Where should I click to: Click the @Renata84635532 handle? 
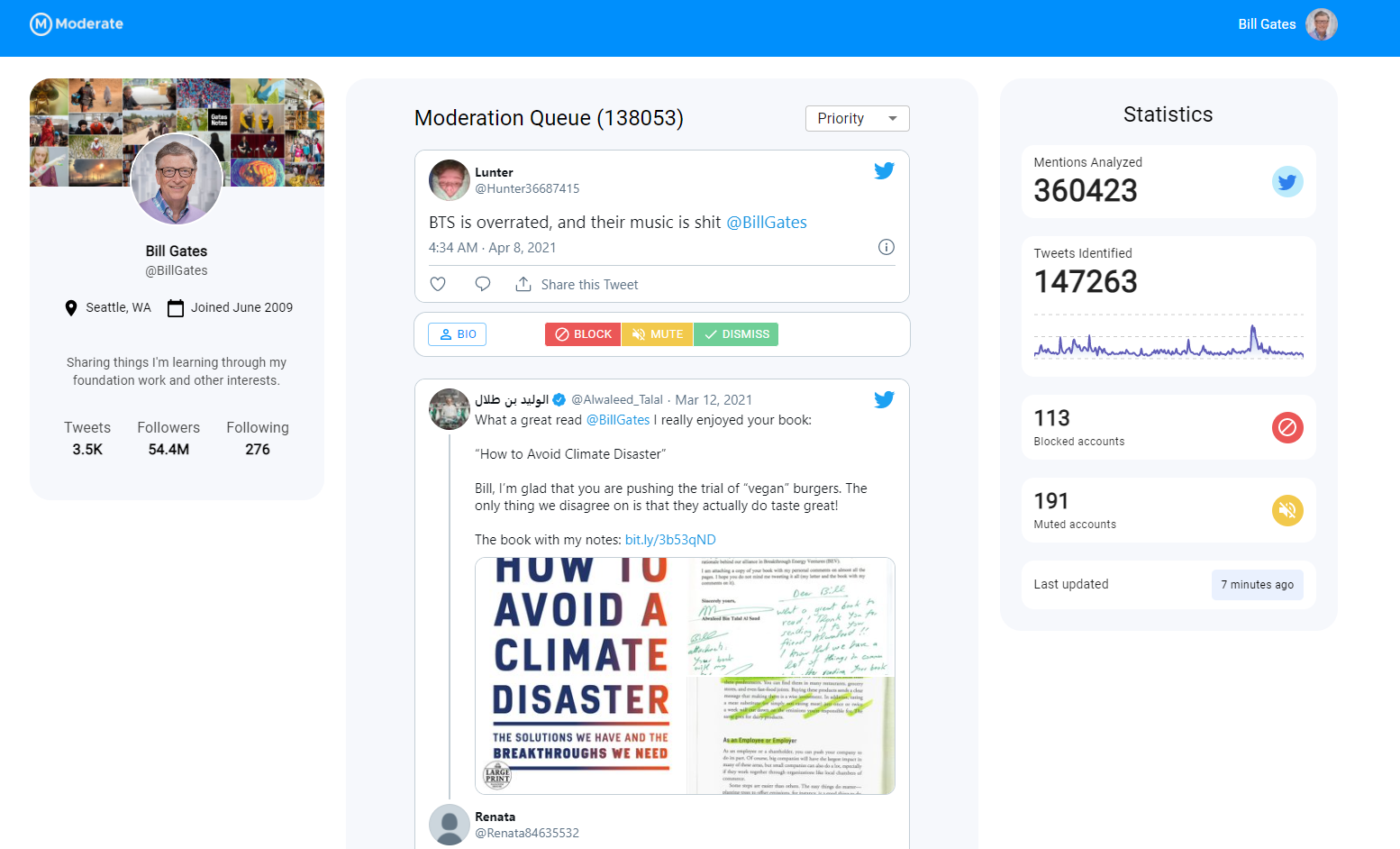click(527, 833)
